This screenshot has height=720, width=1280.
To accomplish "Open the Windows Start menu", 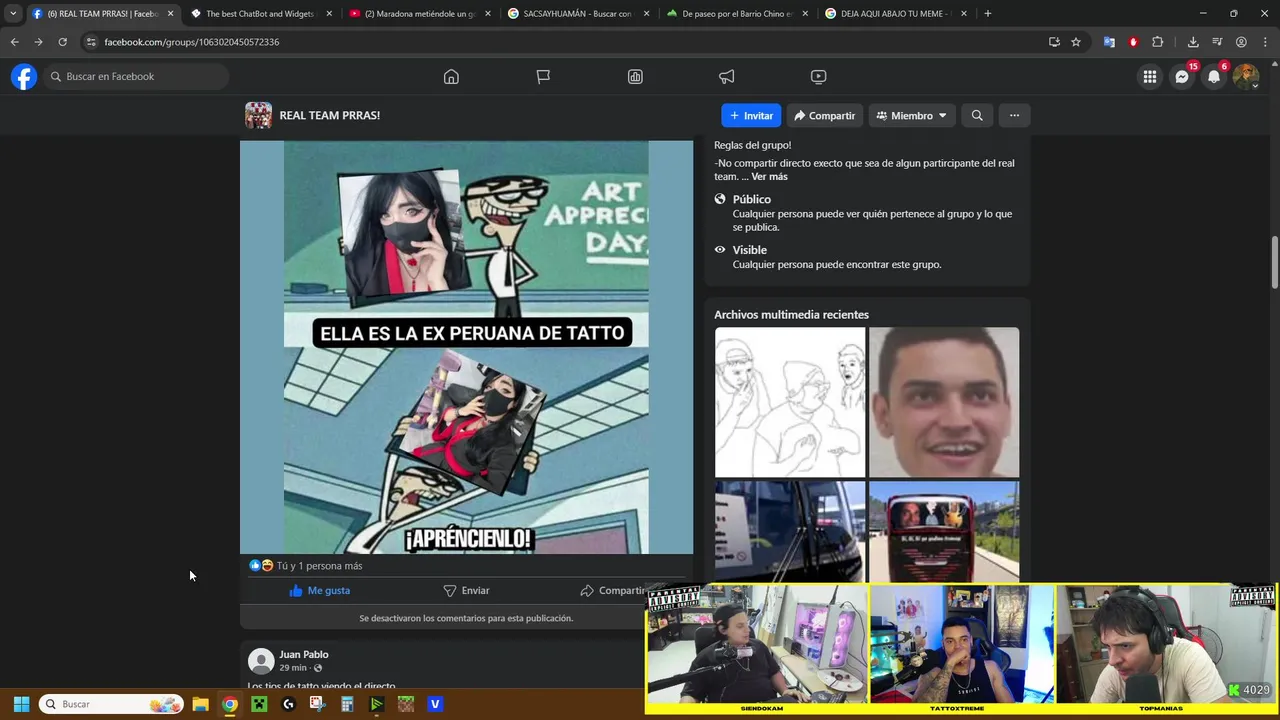I will click(x=21, y=704).
